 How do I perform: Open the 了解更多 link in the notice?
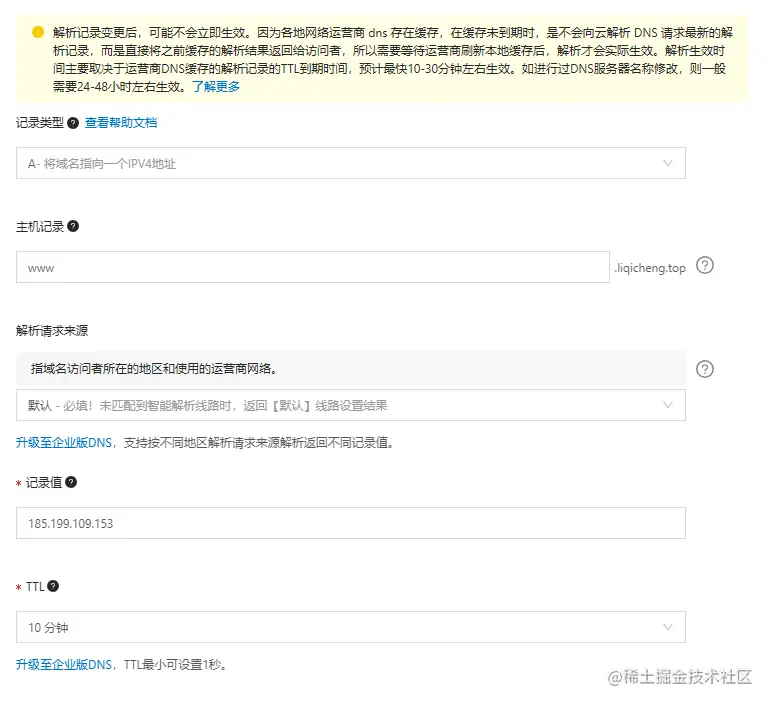pos(216,87)
